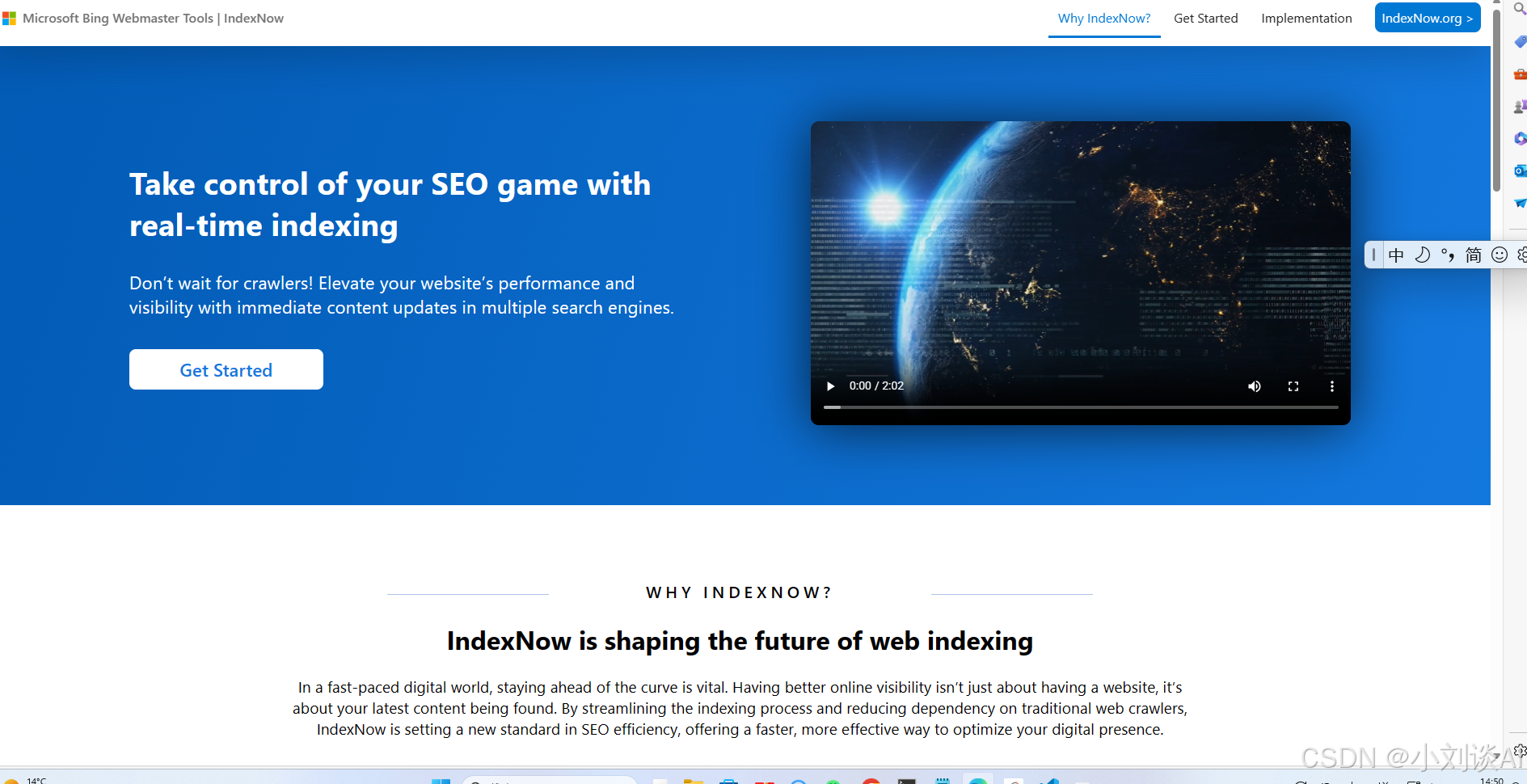This screenshot has height=784, width=1527.
Task: Click Microsoft Bing Webmaster Tools | IndexNow title
Action: click(x=154, y=18)
